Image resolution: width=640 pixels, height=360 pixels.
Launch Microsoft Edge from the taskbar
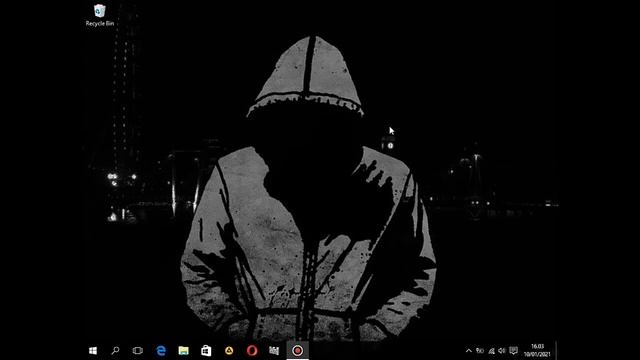pos(161,351)
